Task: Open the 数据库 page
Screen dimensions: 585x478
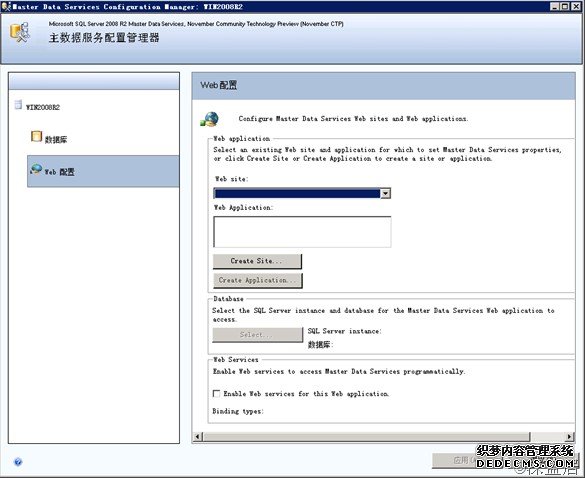Action: (x=56, y=140)
